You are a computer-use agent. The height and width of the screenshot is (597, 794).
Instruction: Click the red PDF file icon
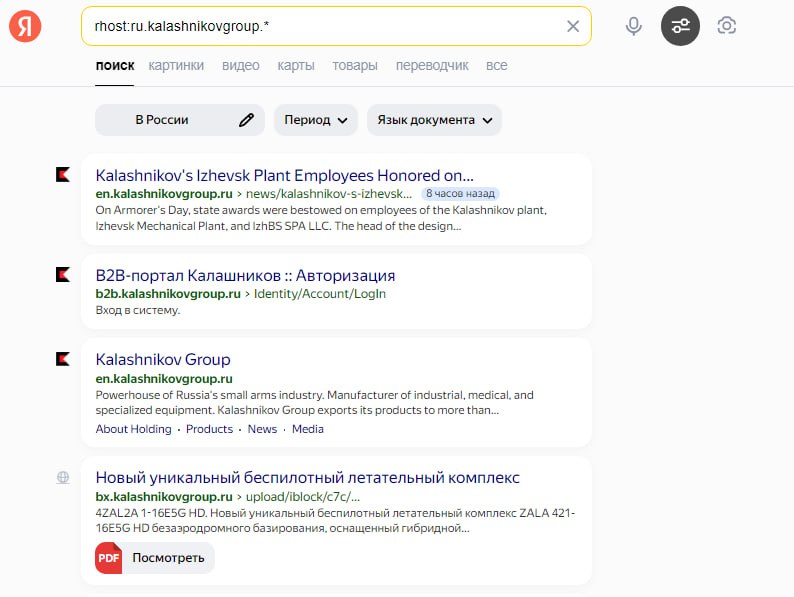(108, 558)
